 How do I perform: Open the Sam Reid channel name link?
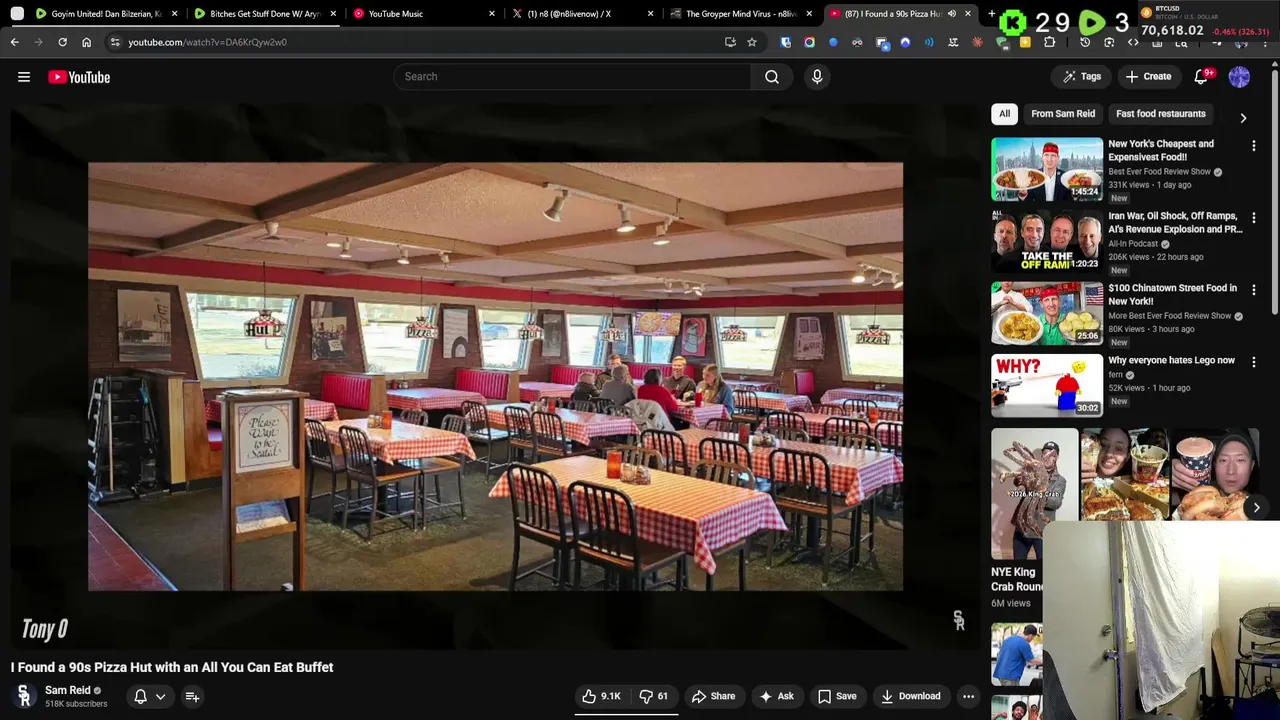point(68,690)
